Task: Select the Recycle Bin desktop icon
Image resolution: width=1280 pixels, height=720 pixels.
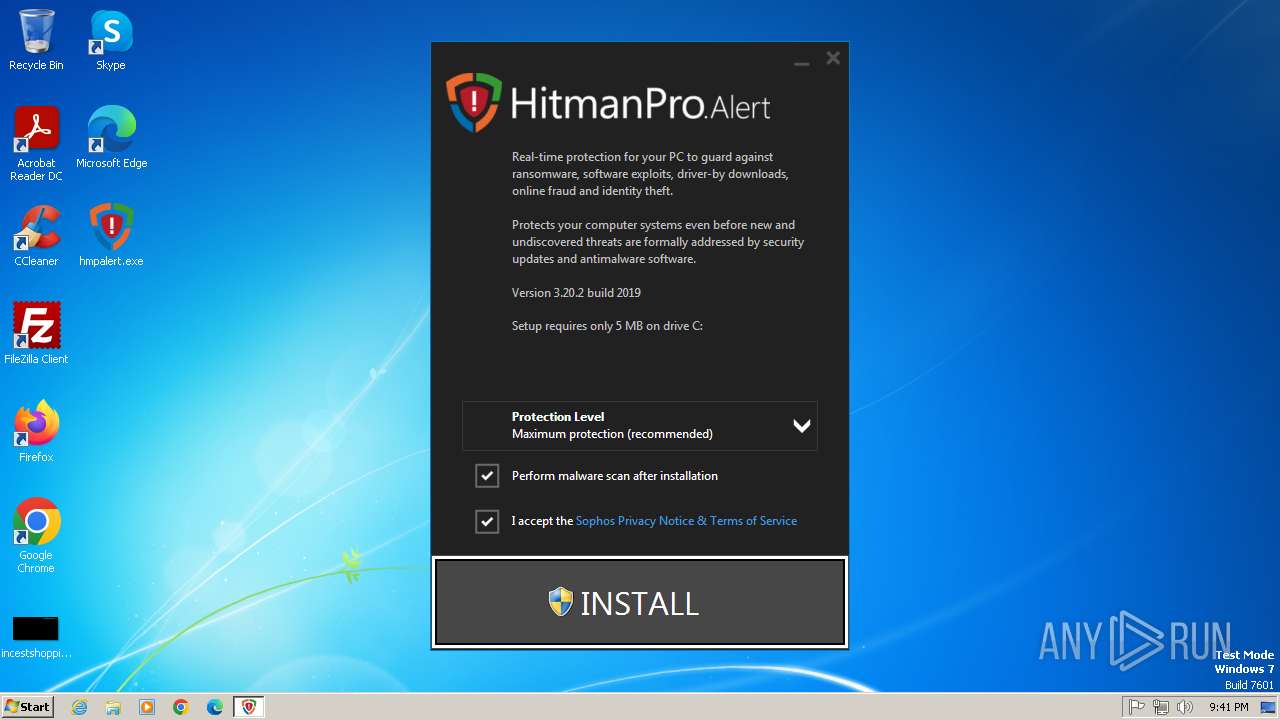Action: [x=36, y=40]
